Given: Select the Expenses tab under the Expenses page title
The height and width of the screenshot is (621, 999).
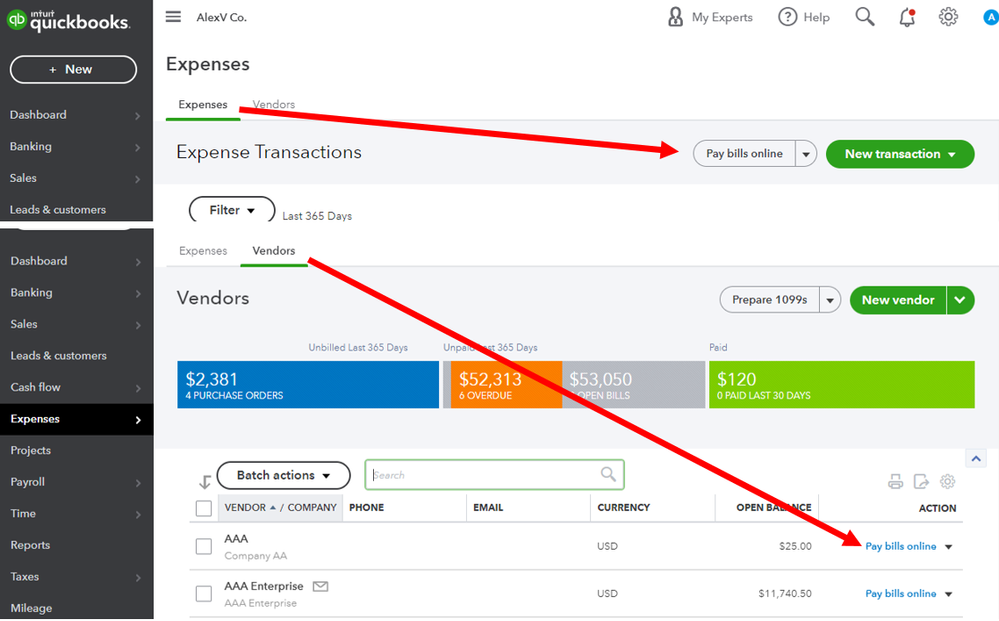Looking at the screenshot, I should click(203, 104).
